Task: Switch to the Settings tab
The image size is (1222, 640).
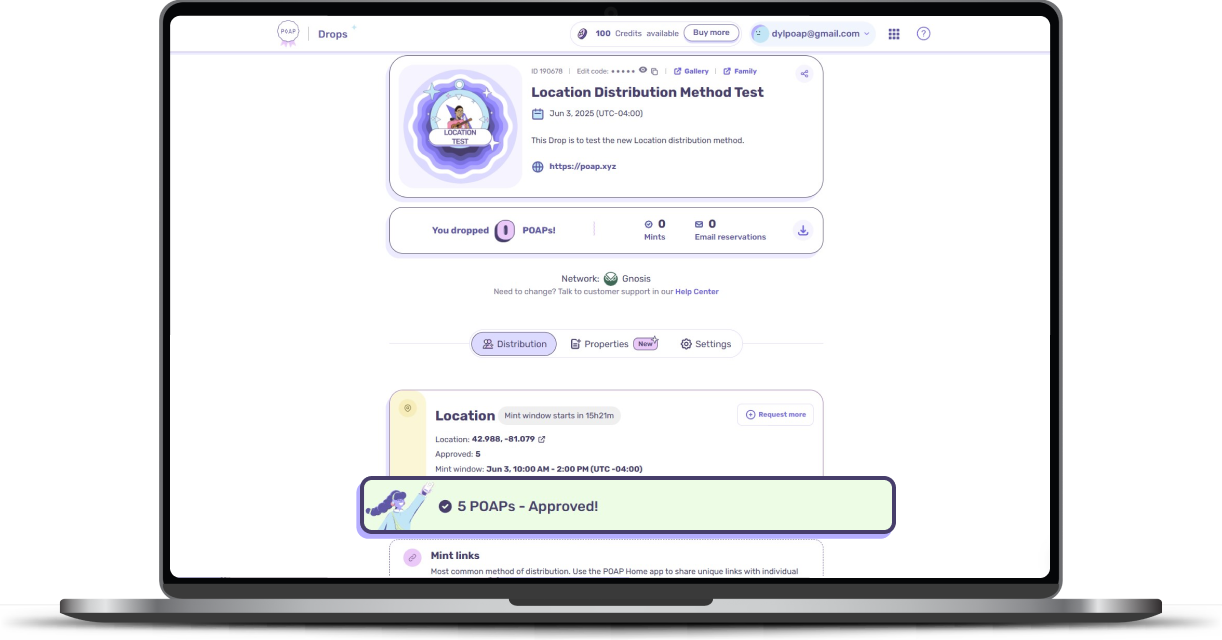Action: tap(706, 344)
